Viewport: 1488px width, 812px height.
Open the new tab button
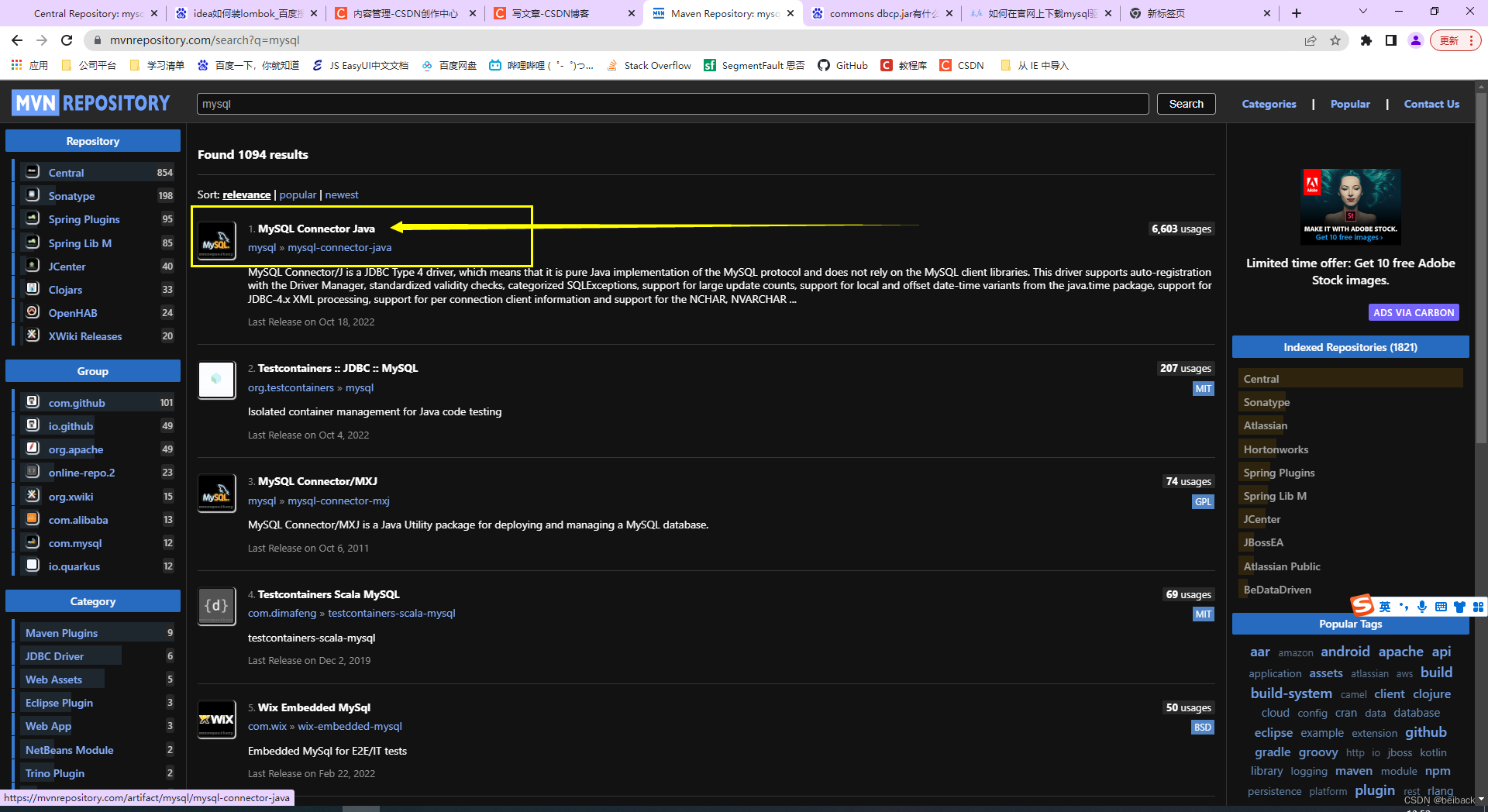click(x=1297, y=13)
